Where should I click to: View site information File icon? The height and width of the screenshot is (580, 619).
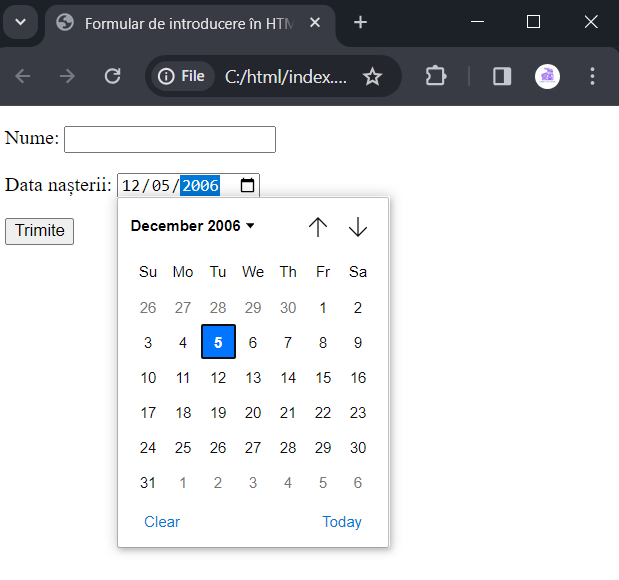point(182,76)
